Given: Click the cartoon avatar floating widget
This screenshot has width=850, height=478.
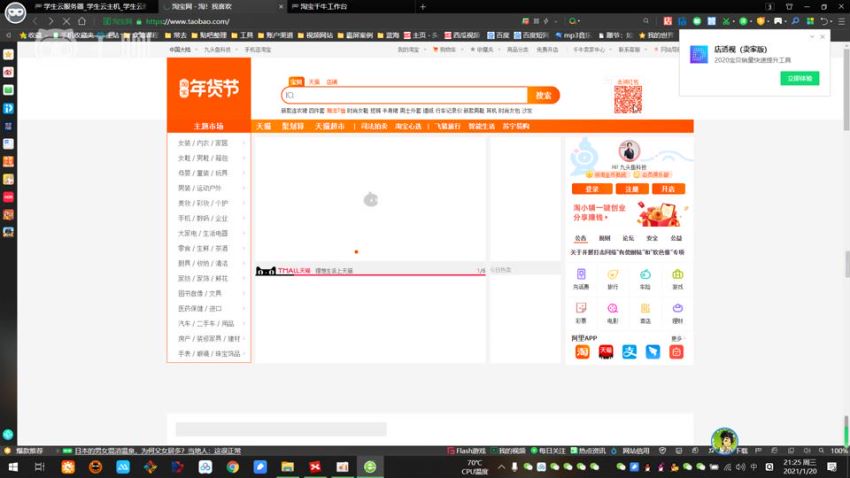Looking at the screenshot, I should [x=724, y=440].
